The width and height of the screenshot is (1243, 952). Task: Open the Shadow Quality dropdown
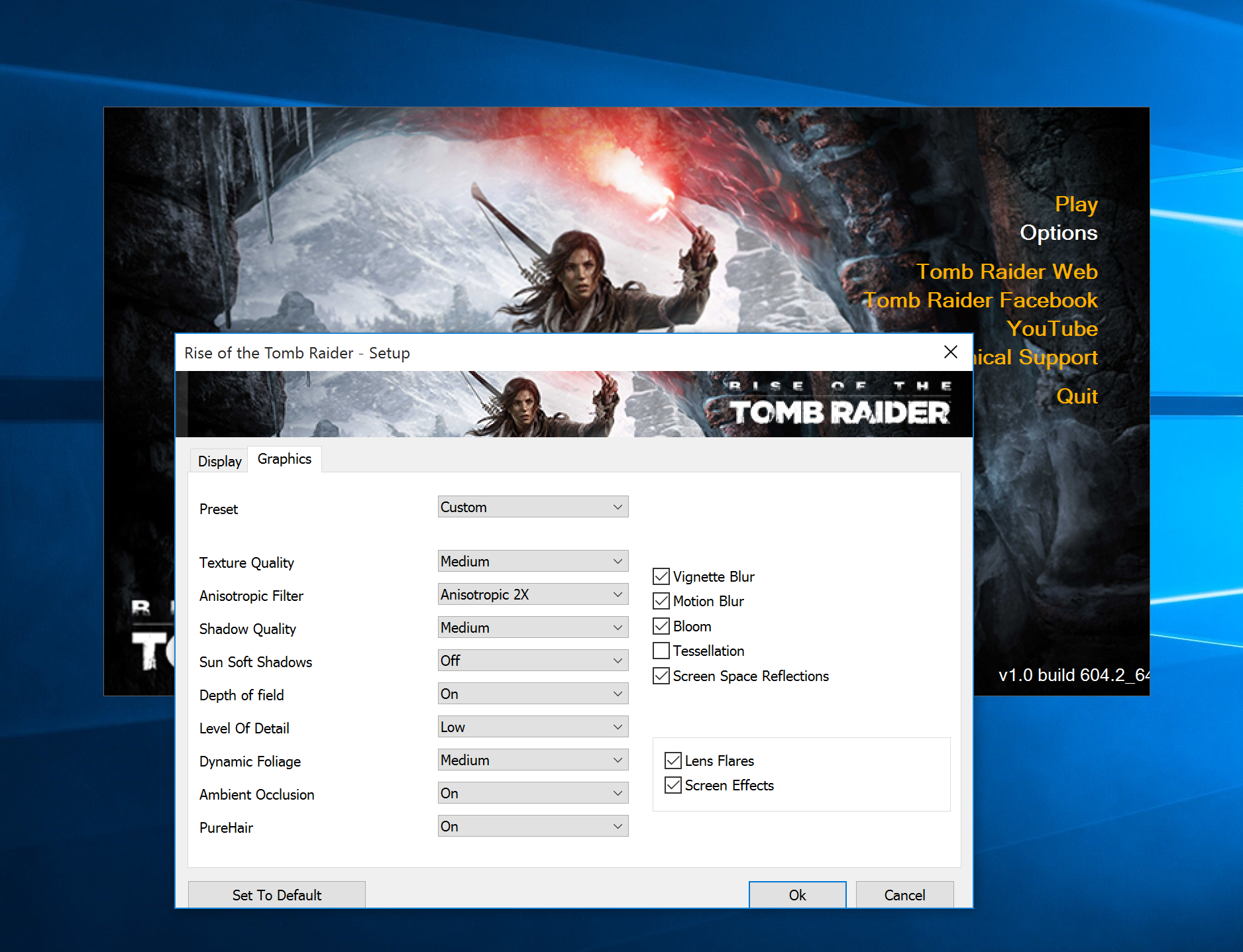click(533, 627)
